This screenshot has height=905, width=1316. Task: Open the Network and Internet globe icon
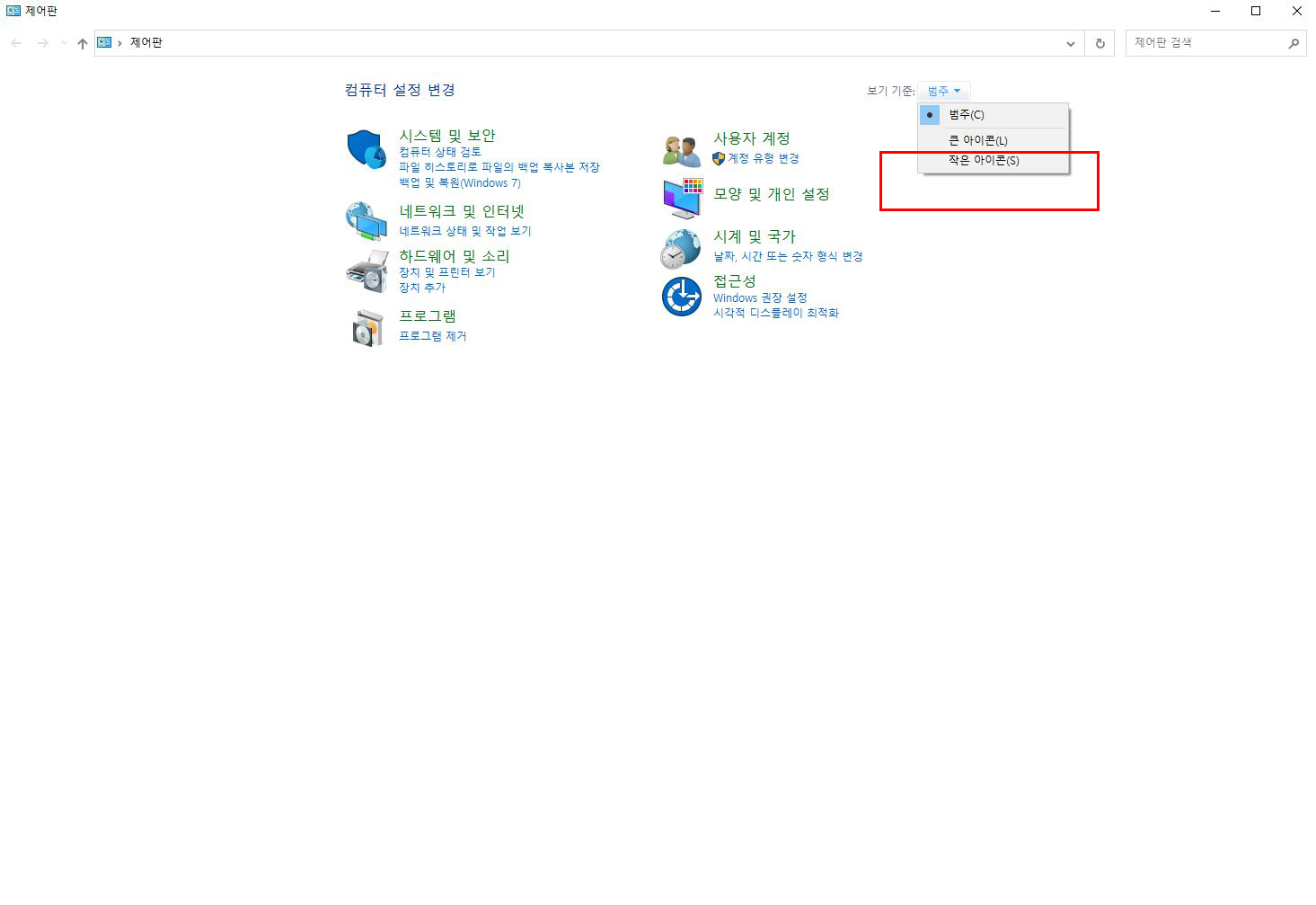366,220
